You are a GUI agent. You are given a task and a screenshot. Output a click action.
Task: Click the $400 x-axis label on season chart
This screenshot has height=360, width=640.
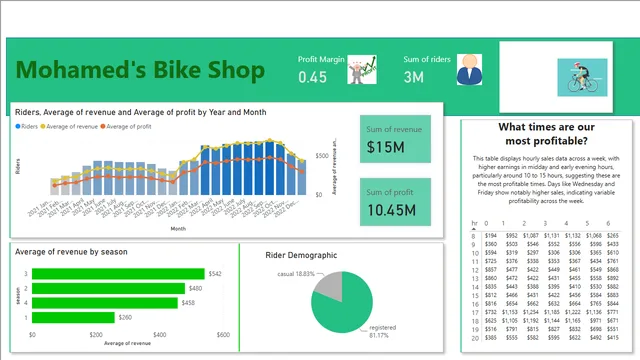[x=160, y=335]
